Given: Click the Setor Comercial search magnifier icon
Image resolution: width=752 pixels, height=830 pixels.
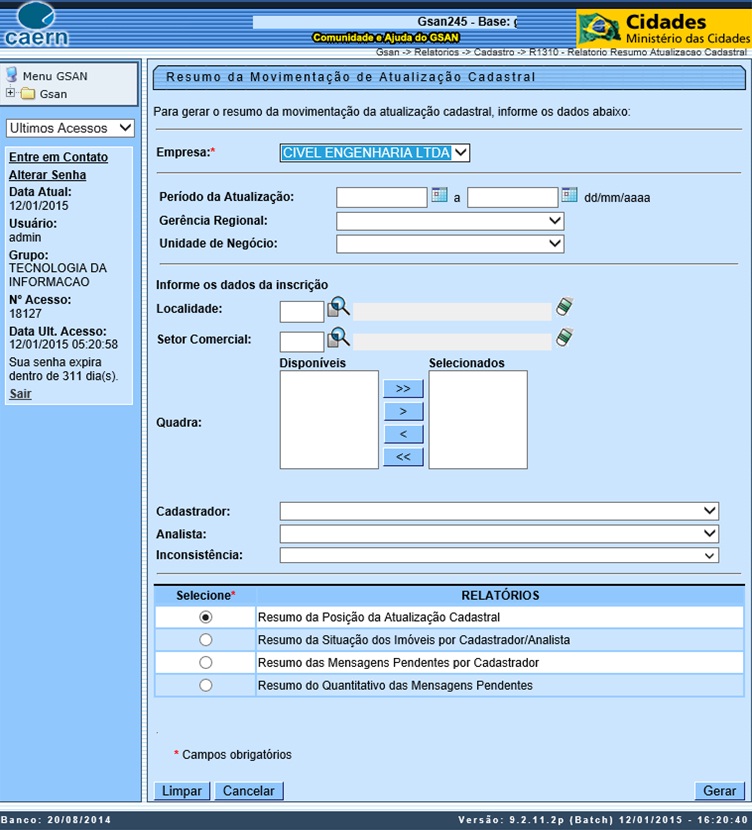Looking at the screenshot, I should [x=338, y=338].
